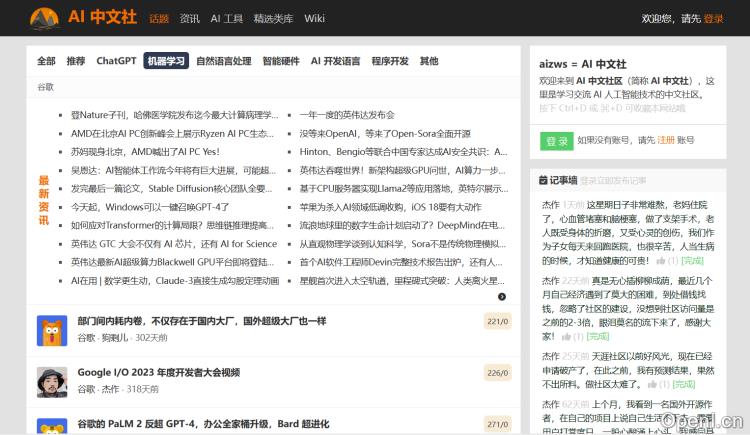Click the 谷歌 sub-category tag under tabs

click(x=46, y=87)
